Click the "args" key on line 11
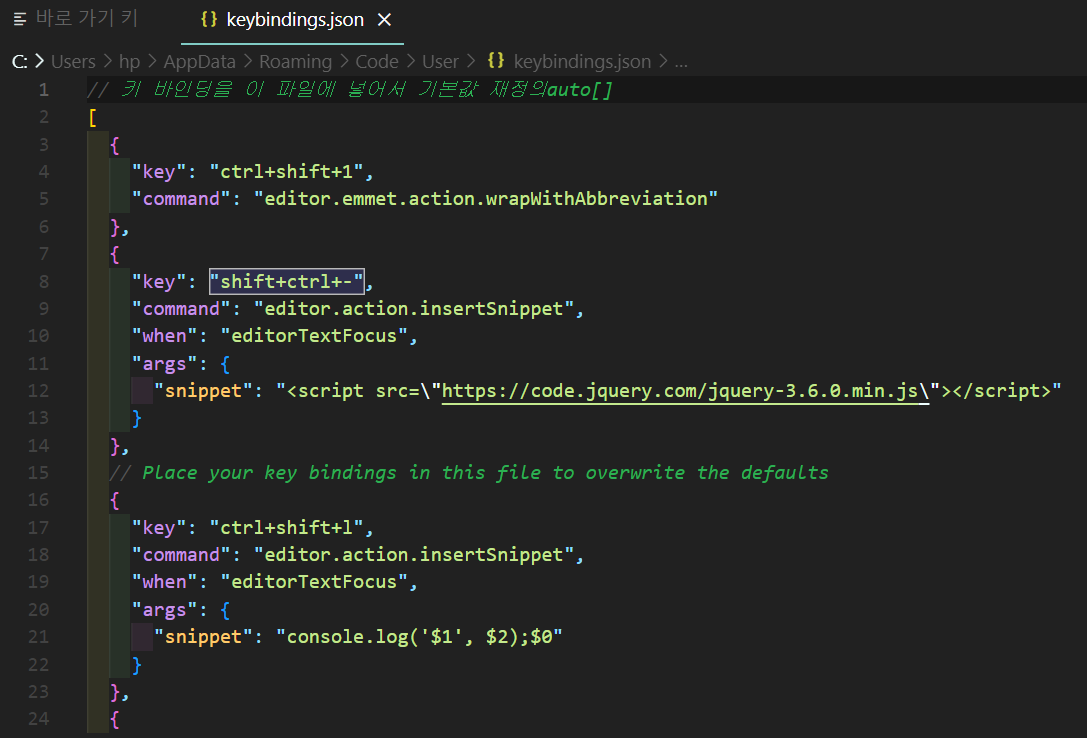The width and height of the screenshot is (1087, 738). 164,364
